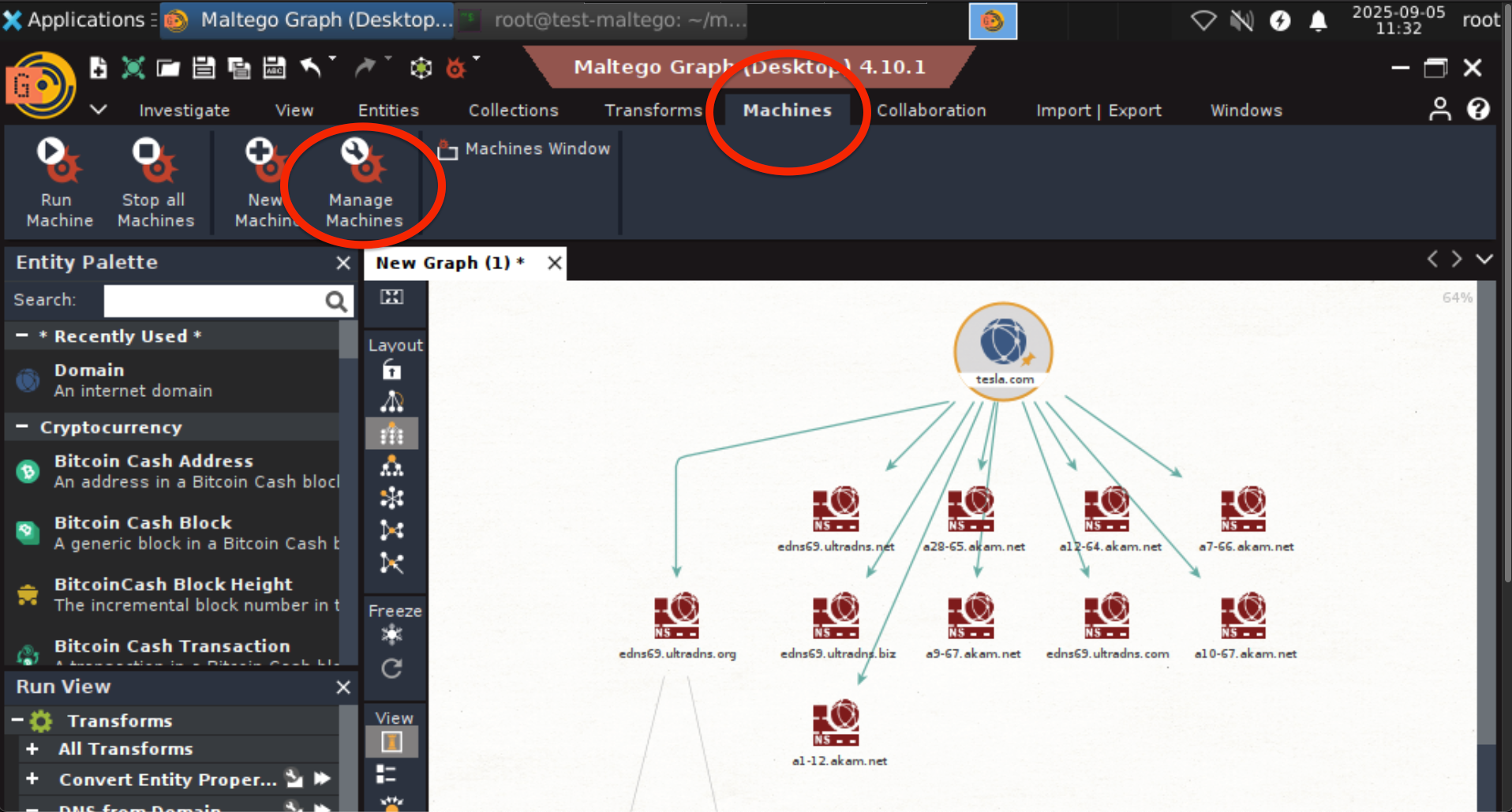This screenshot has width=1512, height=812.
Task: Configure Convert Entity Properties via wrench icon
Action: pos(294,779)
